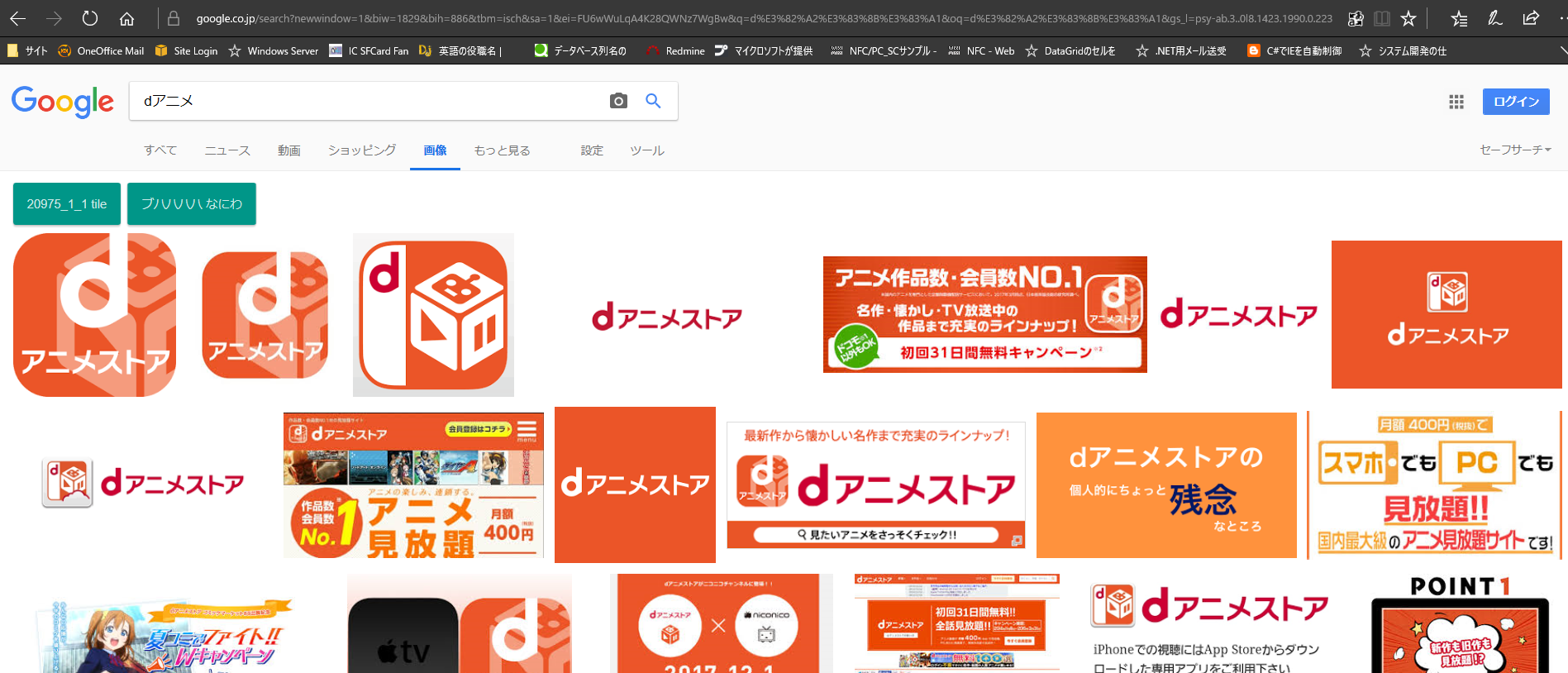The image size is (1568, 673).
Task: Open the reading view icon
Action: click(1381, 18)
